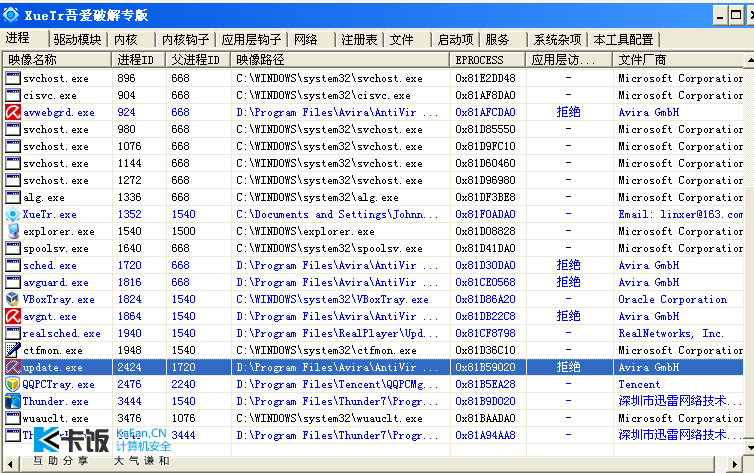
Task: Select the VBoxTray.exe process name
Action: click(59, 299)
